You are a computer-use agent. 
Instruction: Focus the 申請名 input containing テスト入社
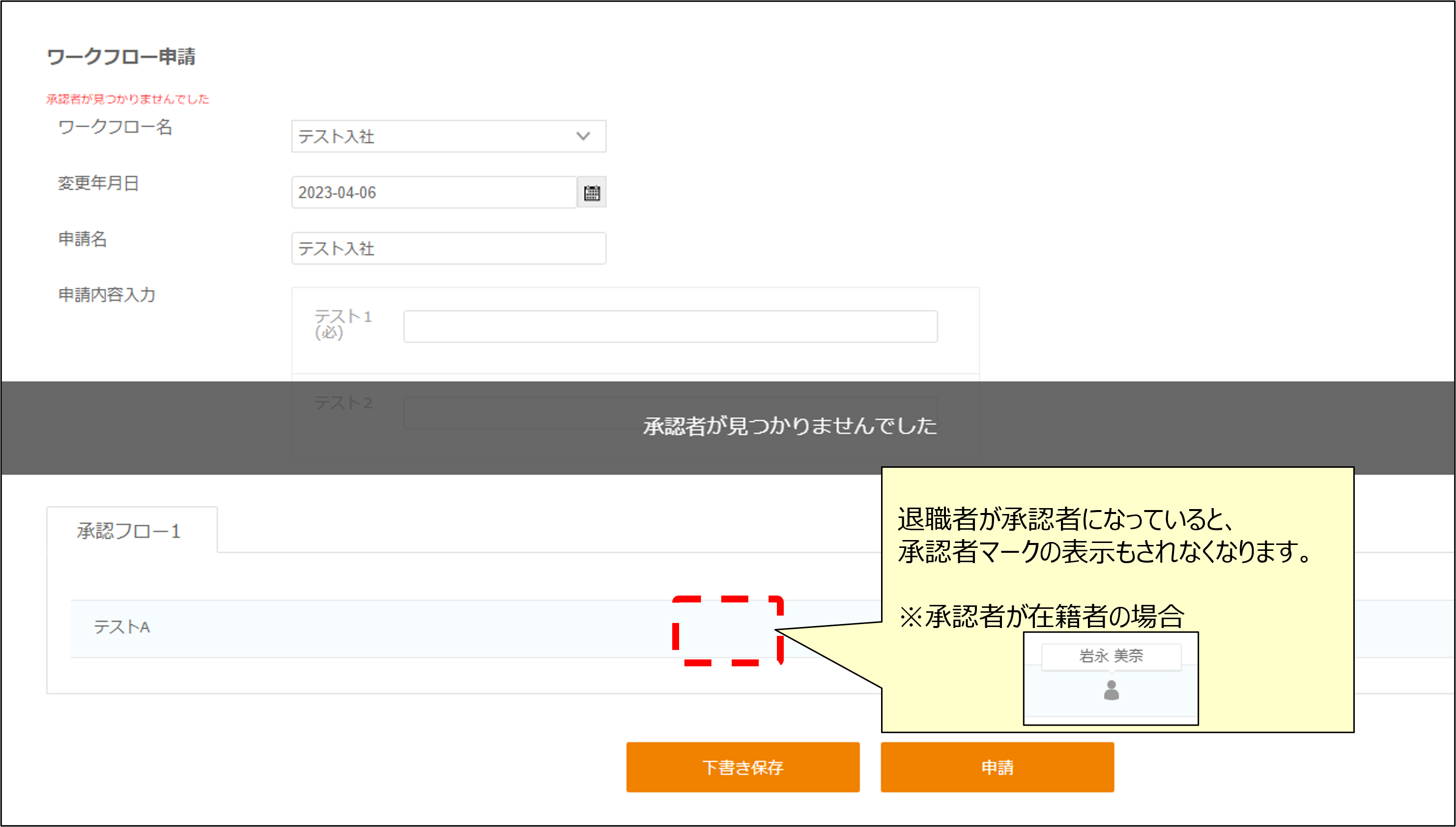point(449,248)
